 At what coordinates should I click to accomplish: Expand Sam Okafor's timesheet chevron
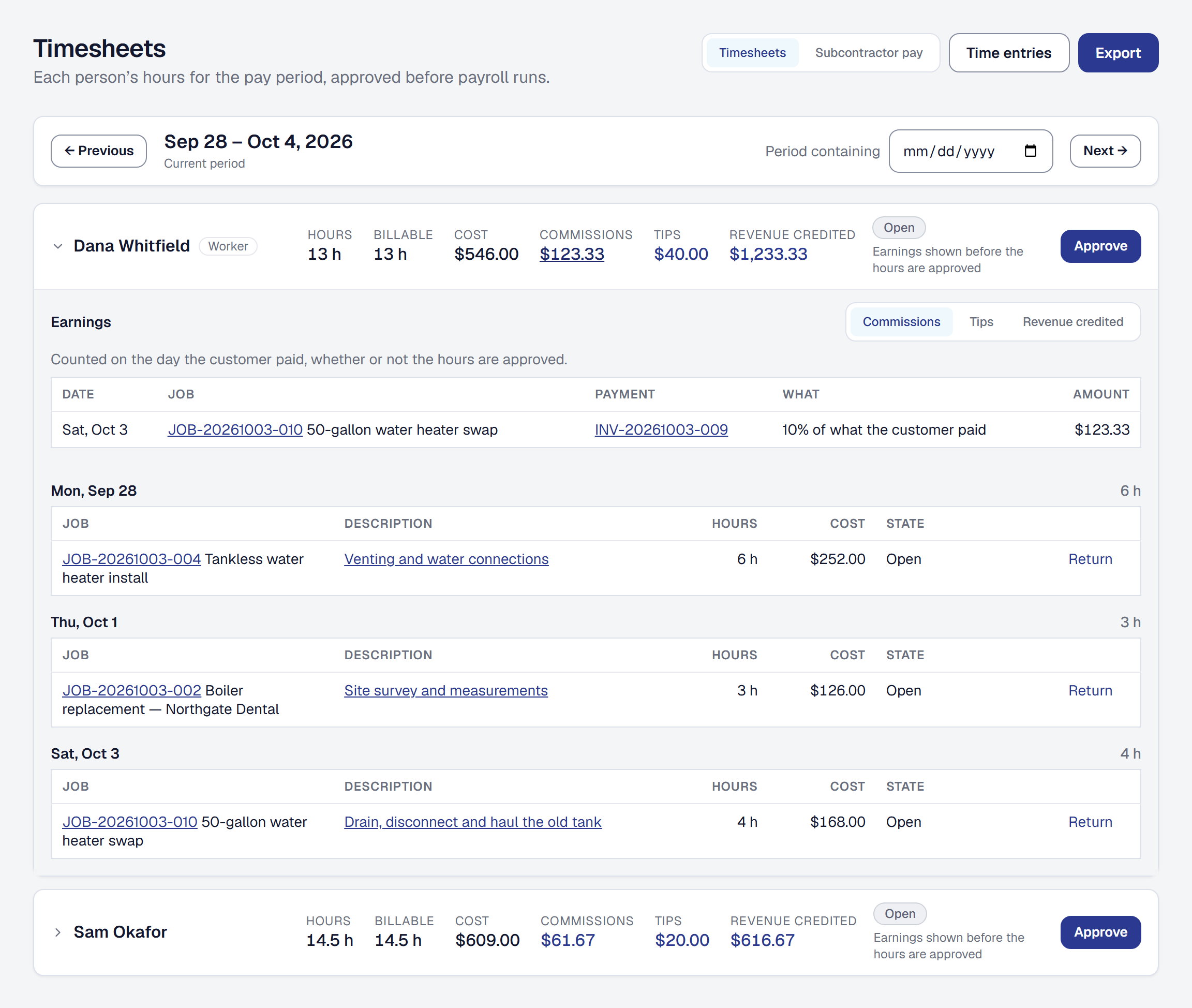[x=58, y=932]
